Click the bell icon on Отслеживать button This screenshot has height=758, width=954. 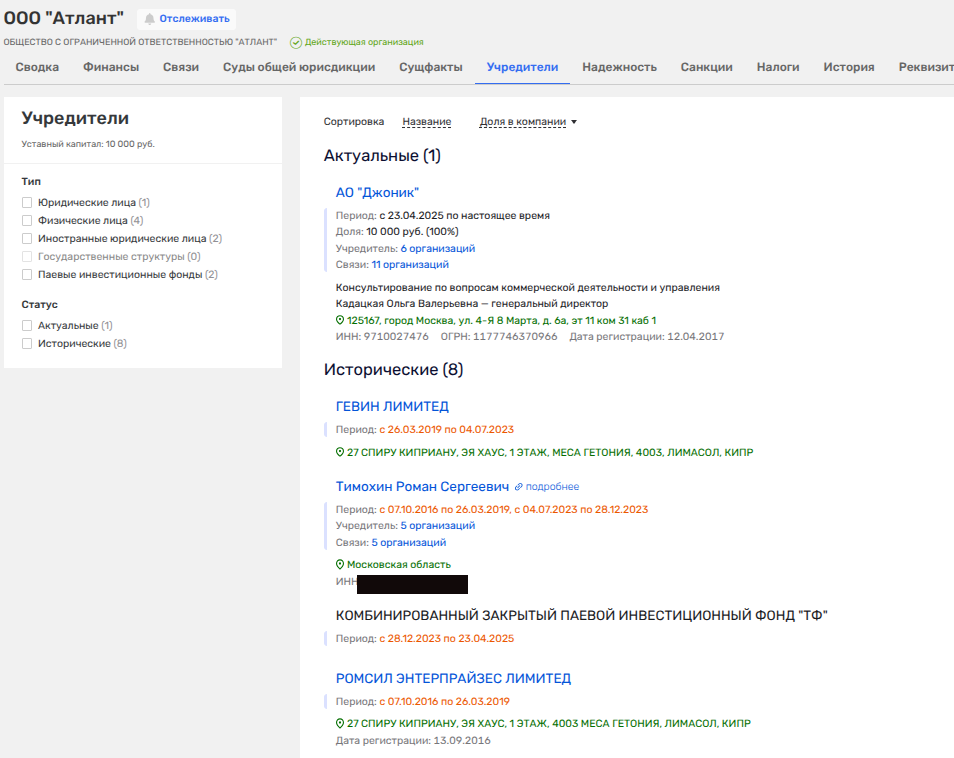(x=149, y=19)
